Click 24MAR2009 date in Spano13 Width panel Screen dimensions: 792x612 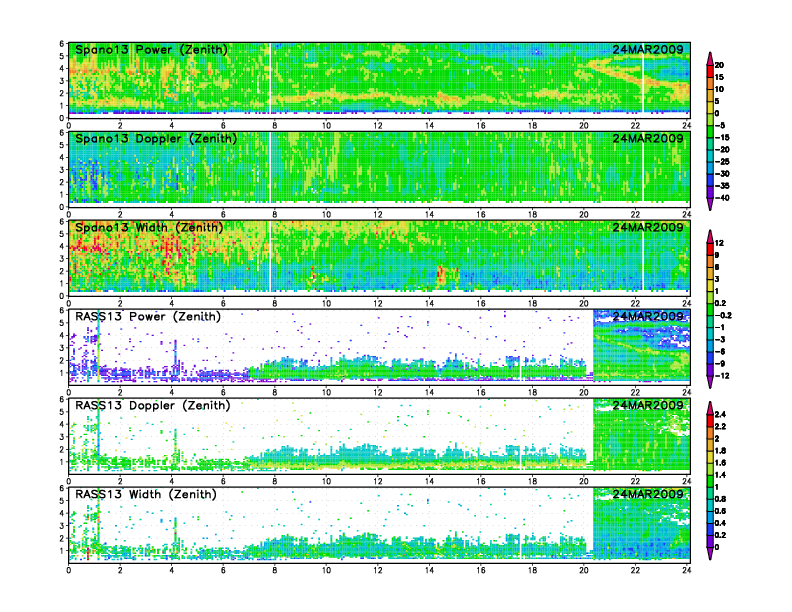coord(648,227)
